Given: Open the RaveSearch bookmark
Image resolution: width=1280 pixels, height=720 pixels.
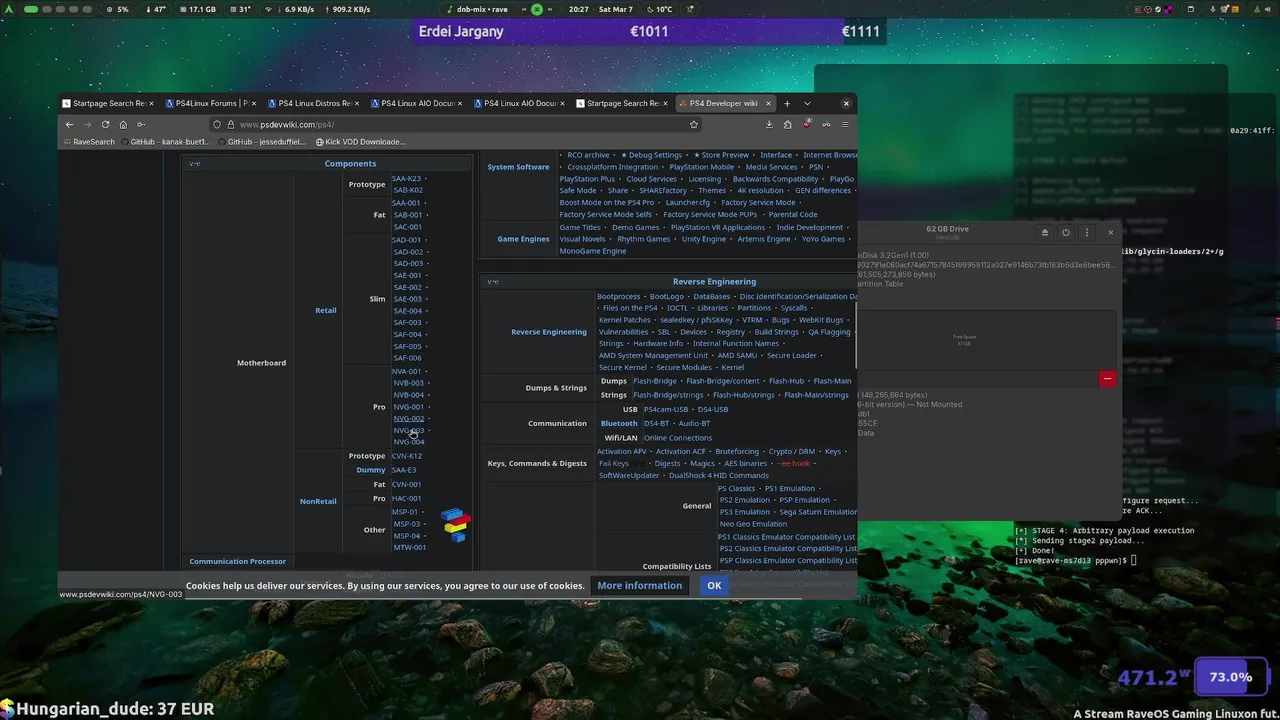Looking at the screenshot, I should [x=88, y=142].
